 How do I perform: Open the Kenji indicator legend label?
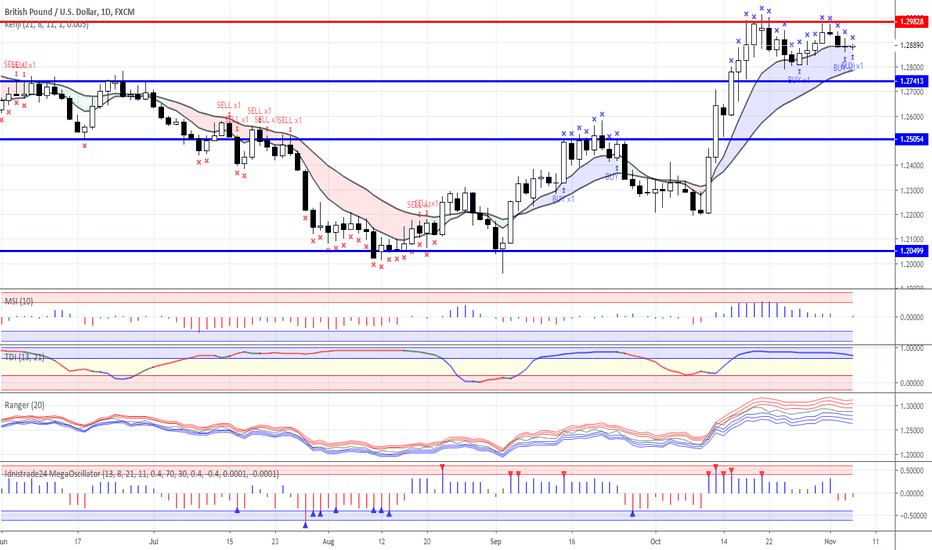(46, 24)
